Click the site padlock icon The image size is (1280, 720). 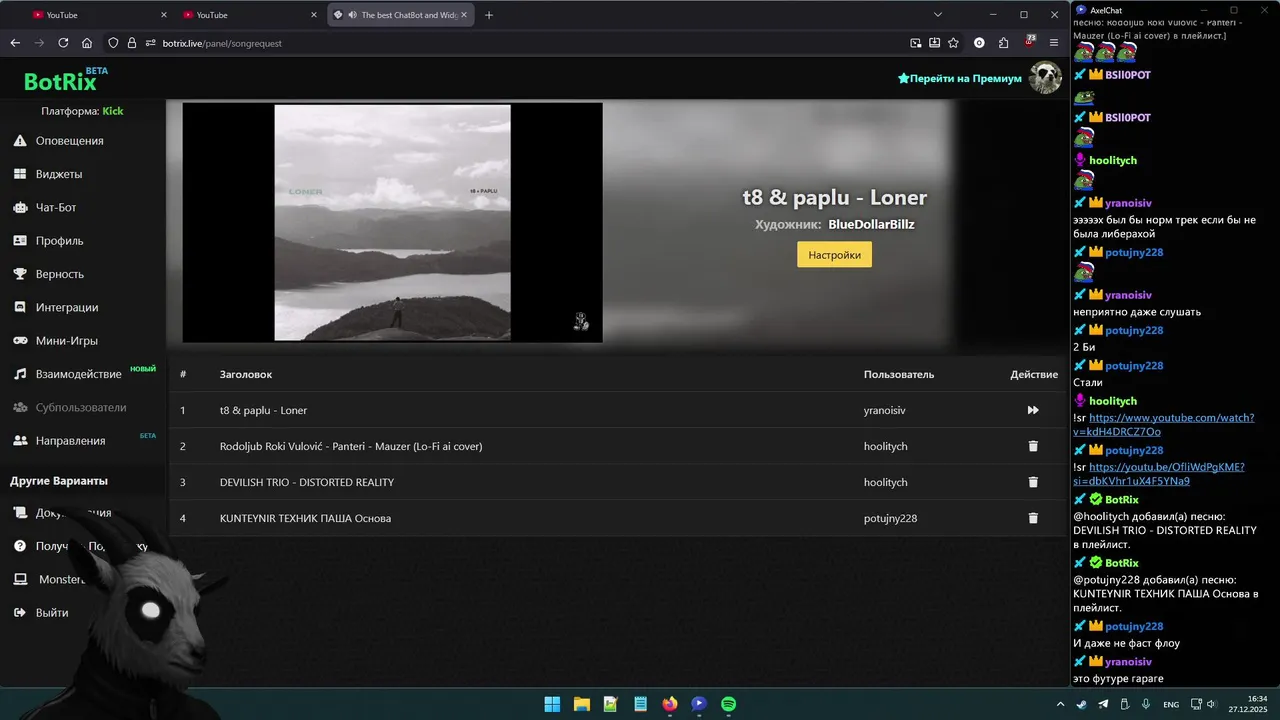tap(133, 43)
